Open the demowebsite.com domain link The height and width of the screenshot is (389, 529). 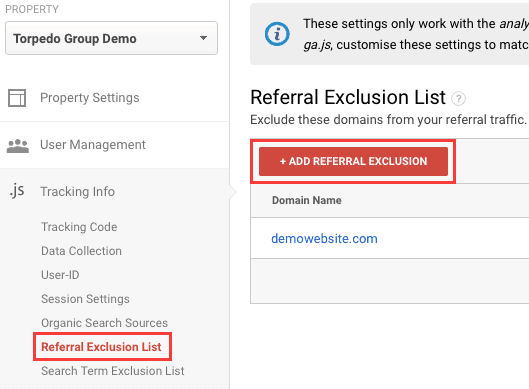(324, 239)
